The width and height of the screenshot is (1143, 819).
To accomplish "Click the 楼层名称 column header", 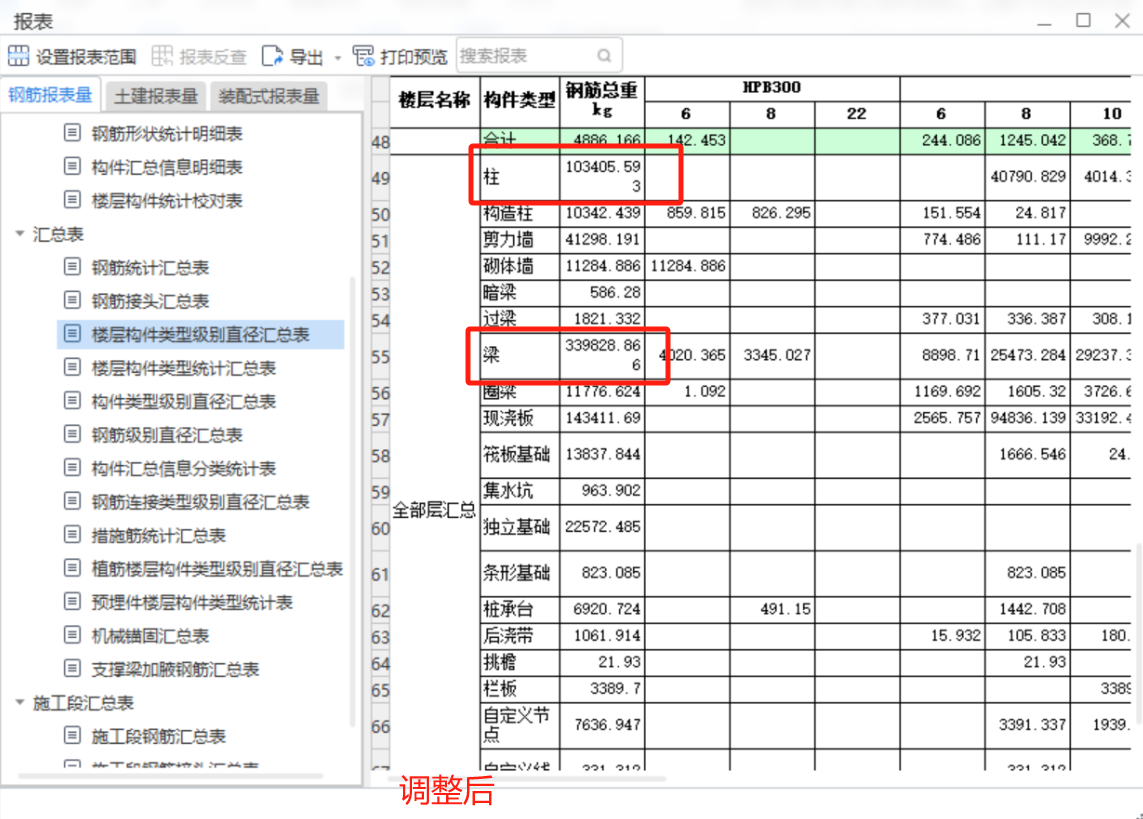I will [434, 101].
